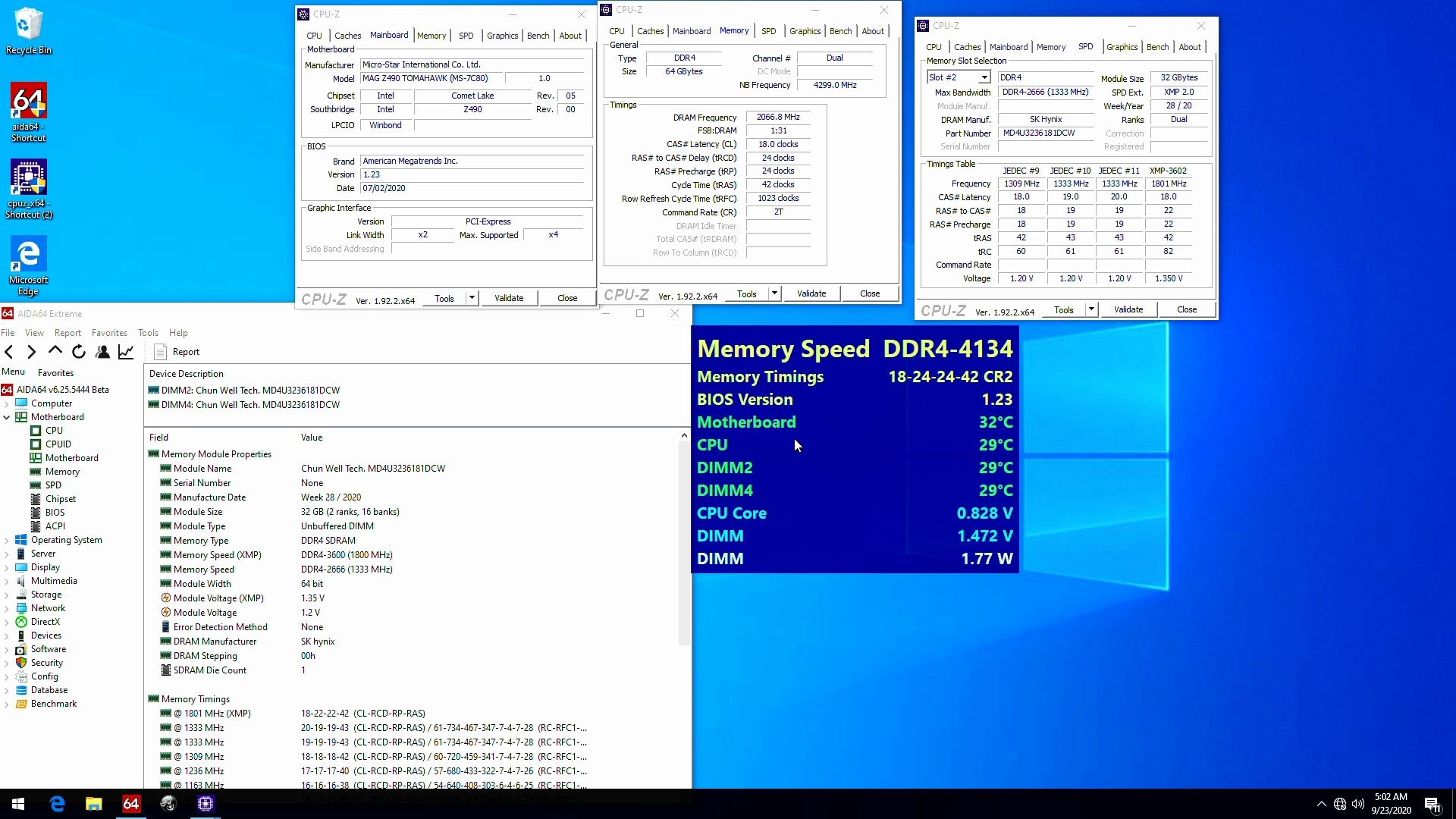The height and width of the screenshot is (819, 1456).
Task: Select CPU item in AIDA64 tree
Action: [54, 431]
